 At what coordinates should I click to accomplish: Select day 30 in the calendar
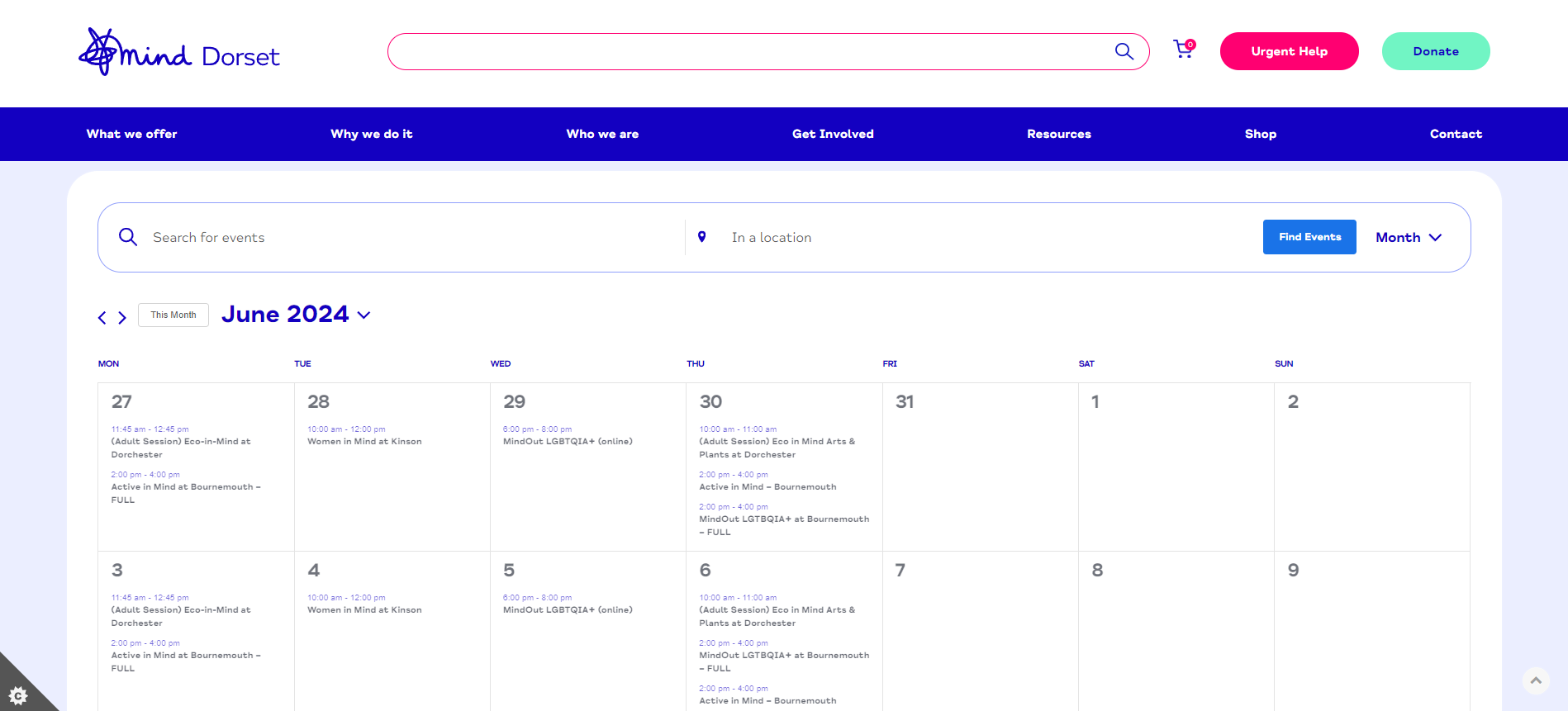(710, 401)
